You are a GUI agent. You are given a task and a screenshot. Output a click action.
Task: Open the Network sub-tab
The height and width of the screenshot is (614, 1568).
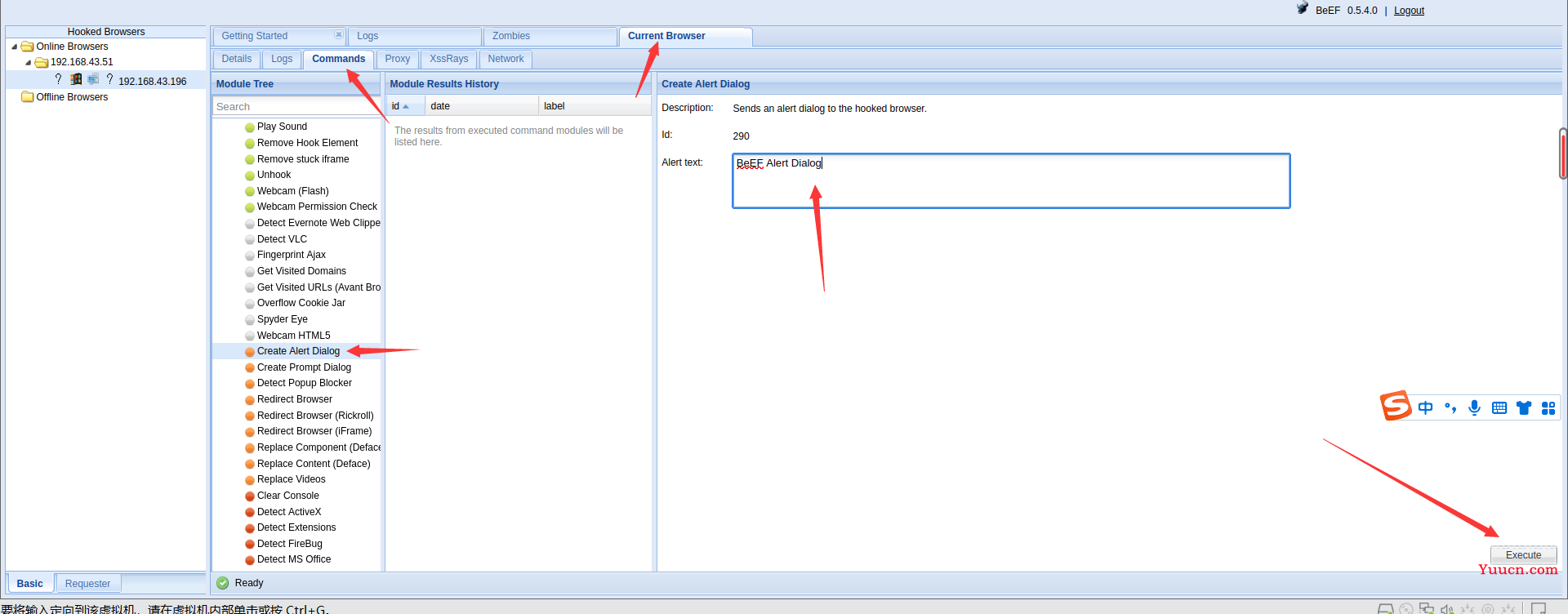click(x=506, y=59)
